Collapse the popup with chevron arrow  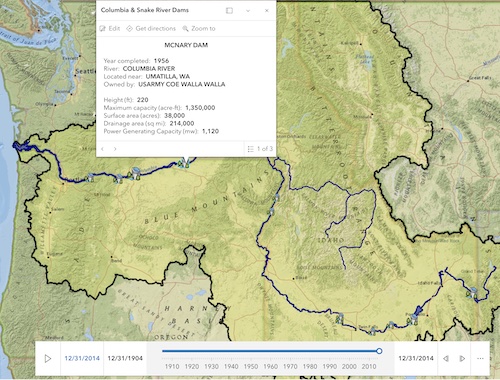[x=248, y=11]
